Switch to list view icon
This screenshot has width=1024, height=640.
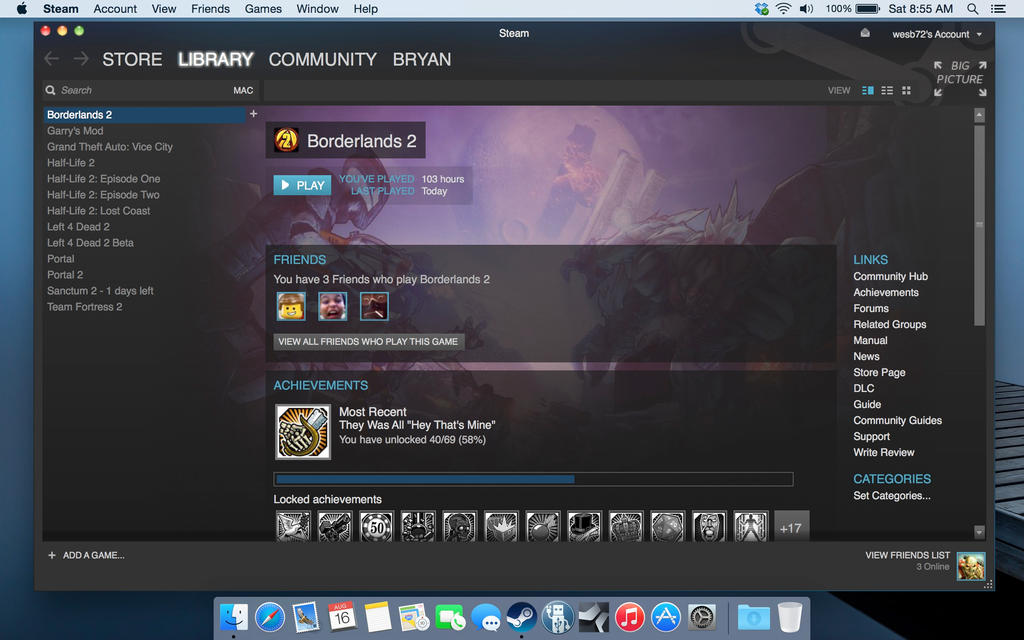pos(887,90)
